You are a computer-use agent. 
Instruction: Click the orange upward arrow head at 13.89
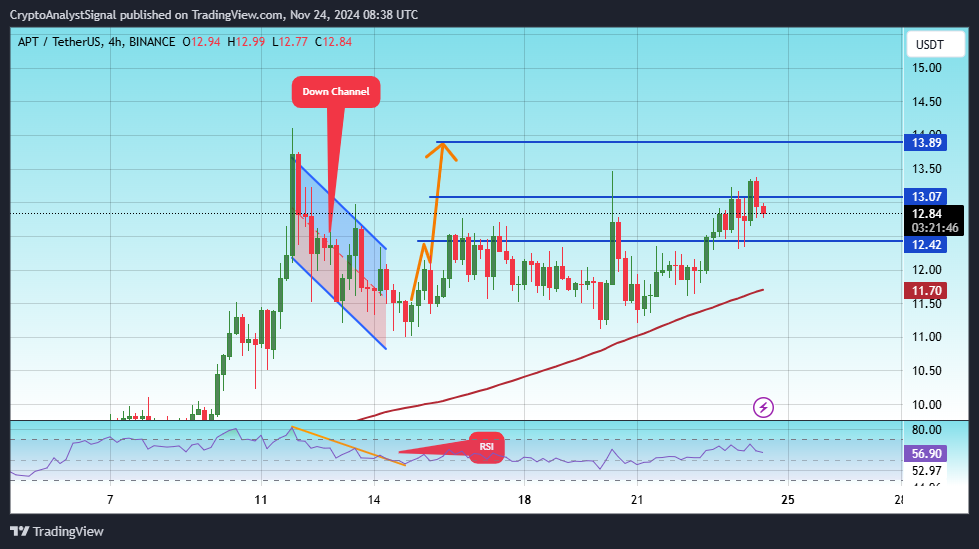point(442,151)
